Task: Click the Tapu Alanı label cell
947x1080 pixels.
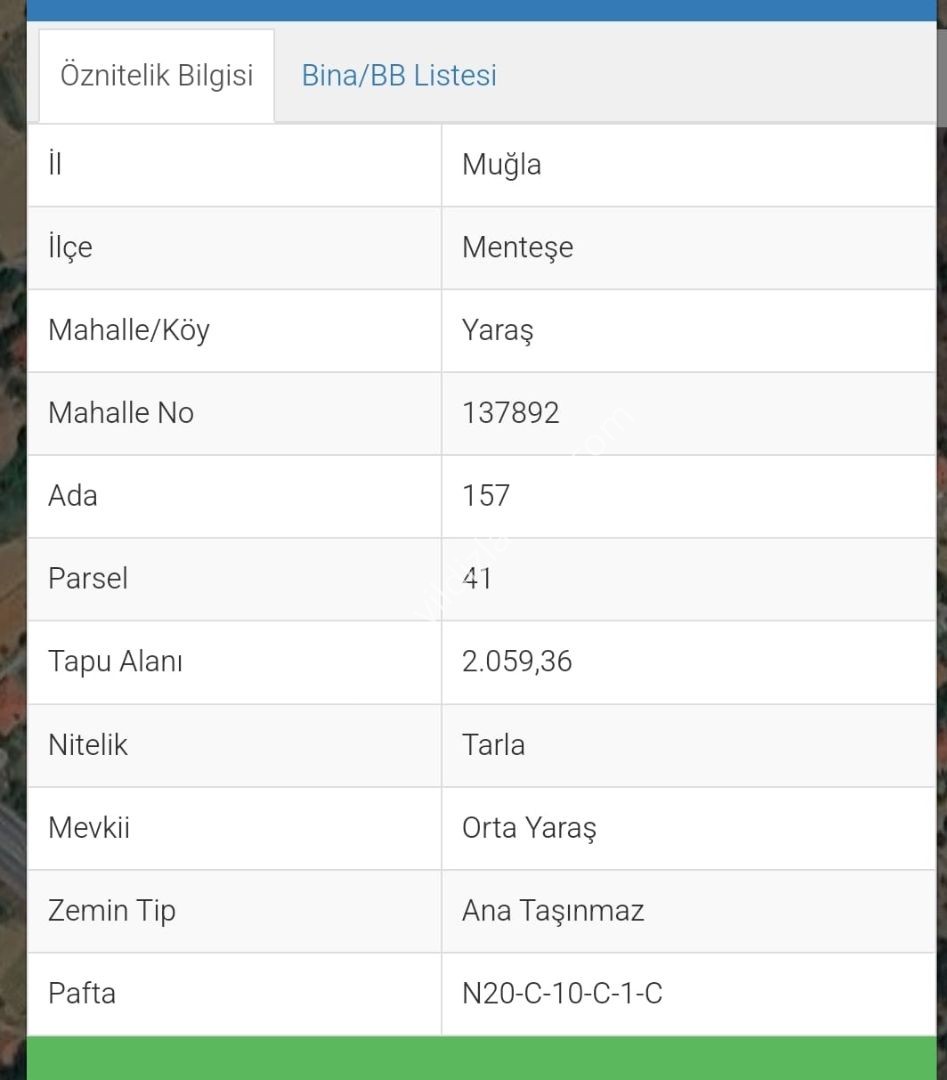Action: [234, 662]
